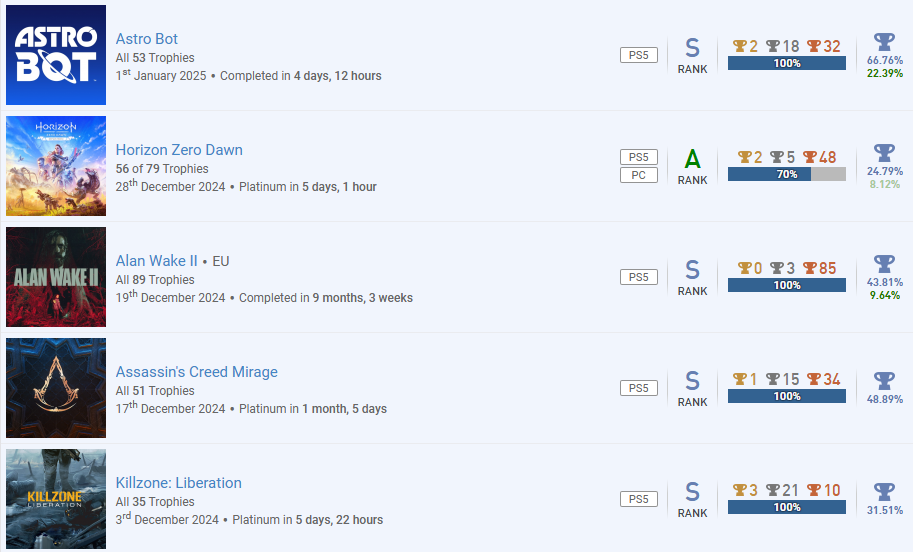Click the 8.12% rarity value
The height and width of the screenshot is (552, 913).
[884, 185]
